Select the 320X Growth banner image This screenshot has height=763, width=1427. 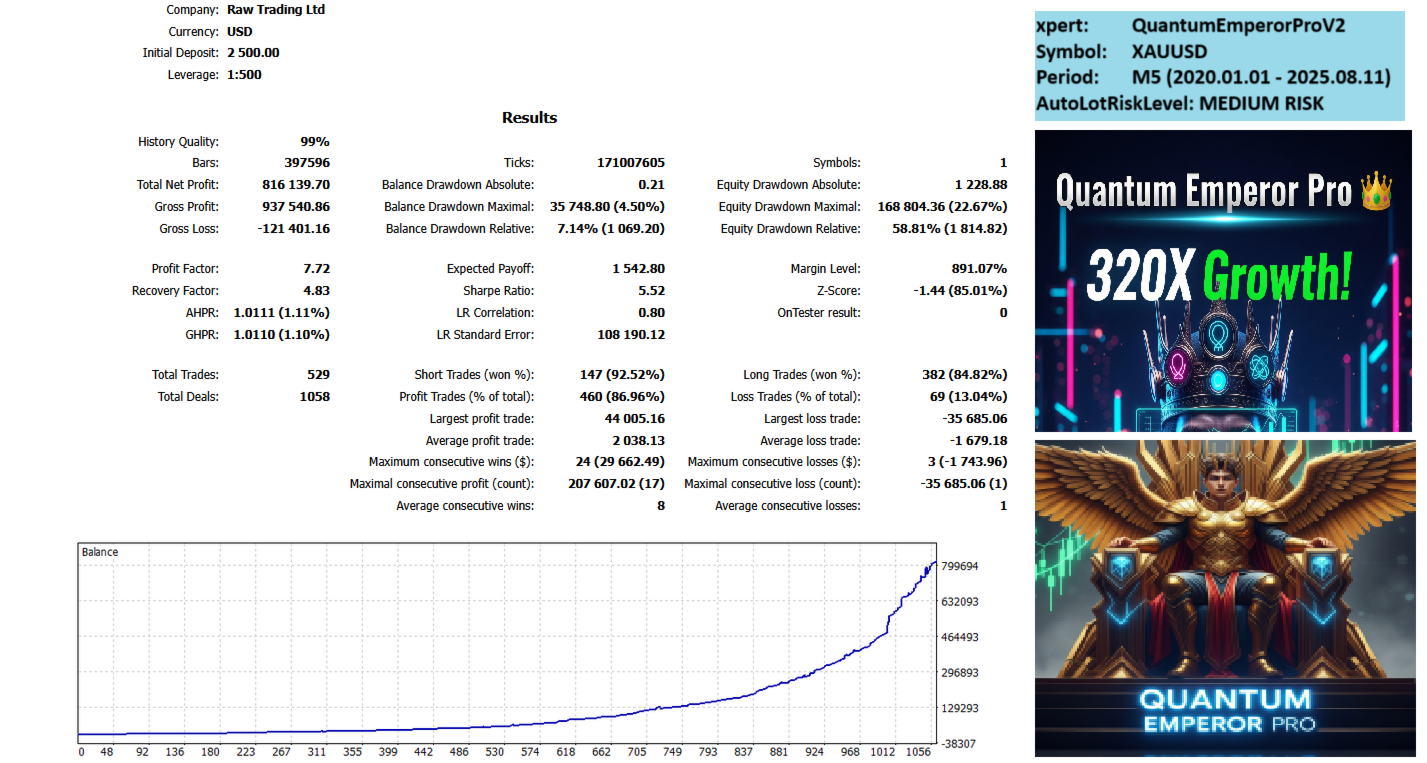1225,281
